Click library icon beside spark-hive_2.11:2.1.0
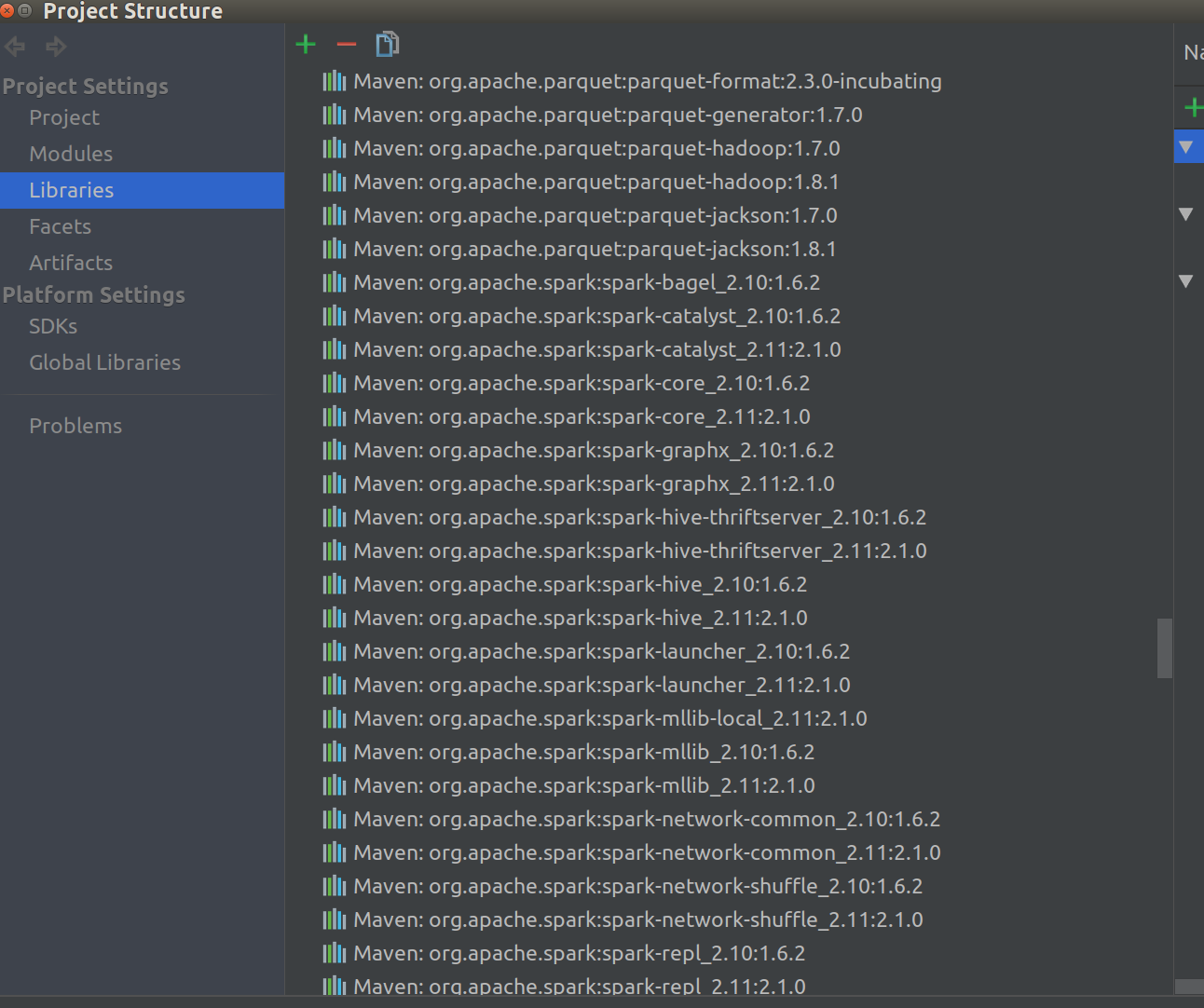The height and width of the screenshot is (1008, 1204). (x=335, y=618)
